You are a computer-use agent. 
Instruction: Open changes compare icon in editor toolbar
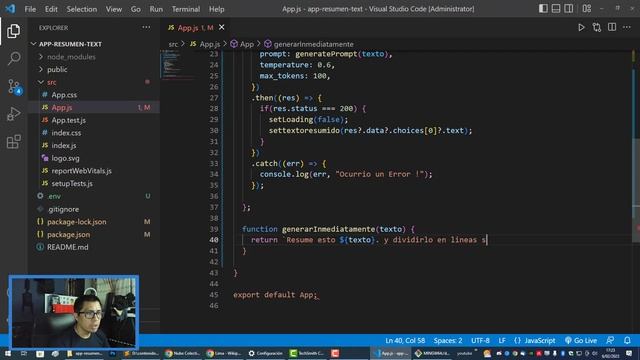pyautogui.click(x=596, y=27)
